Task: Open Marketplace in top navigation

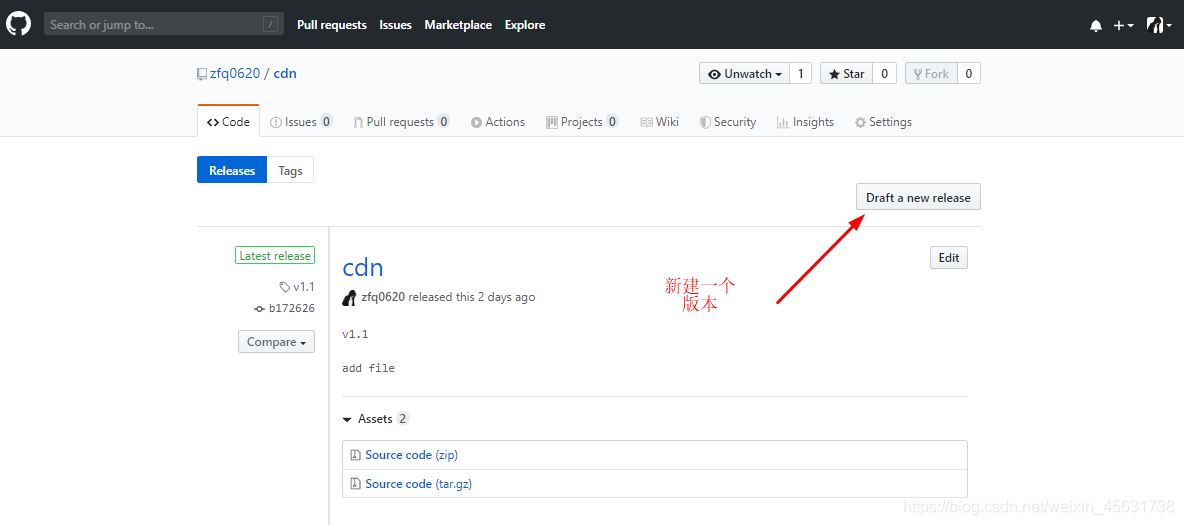Action: click(458, 25)
